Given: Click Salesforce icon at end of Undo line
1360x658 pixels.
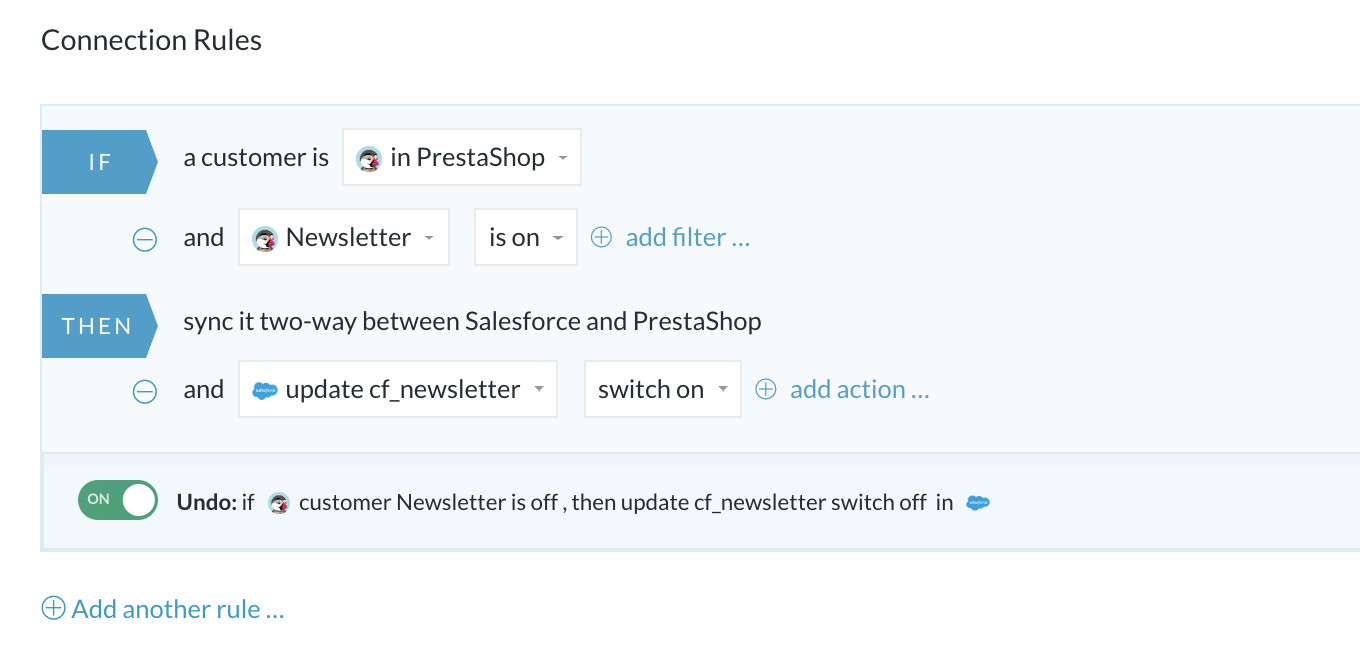Looking at the screenshot, I should [977, 503].
